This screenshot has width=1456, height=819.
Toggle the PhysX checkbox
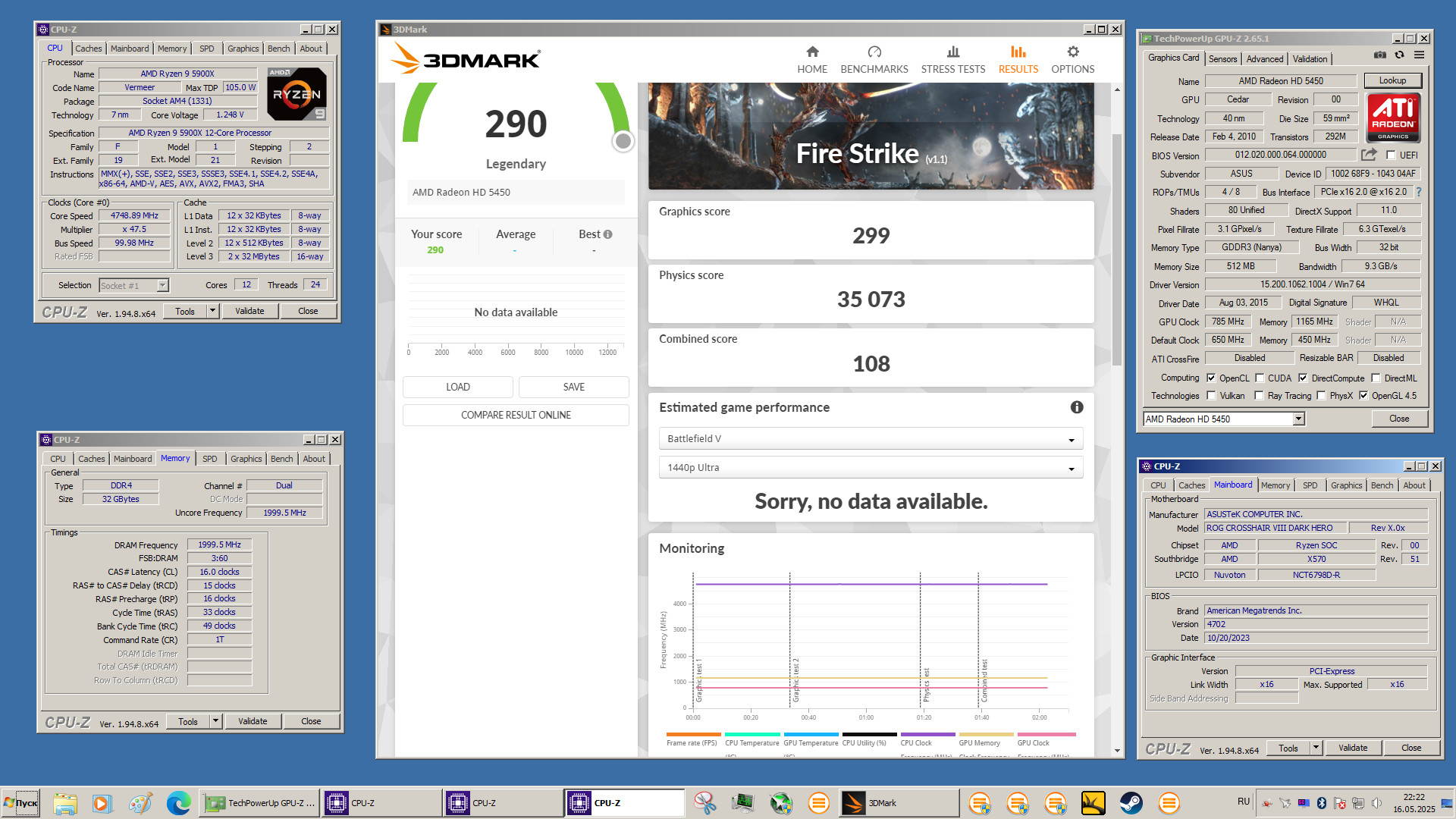coord(1321,395)
